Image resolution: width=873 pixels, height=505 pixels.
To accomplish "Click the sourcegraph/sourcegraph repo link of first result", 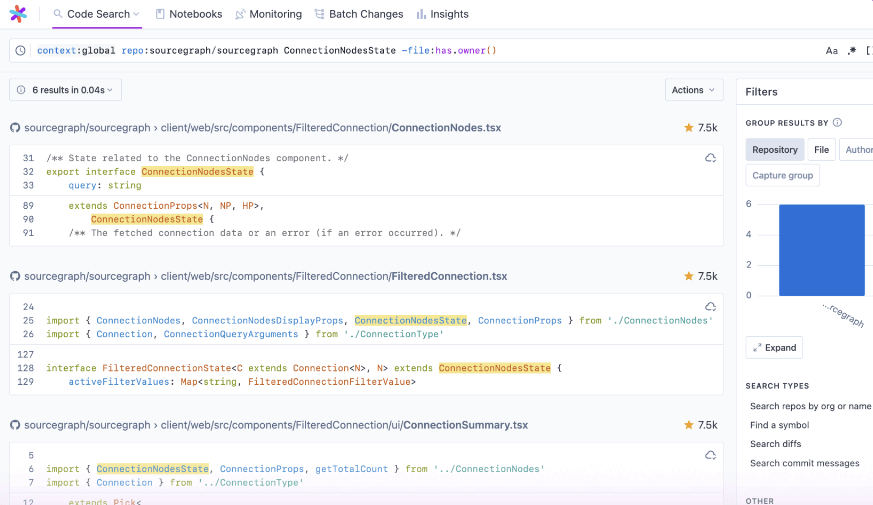I will click(x=87, y=128).
